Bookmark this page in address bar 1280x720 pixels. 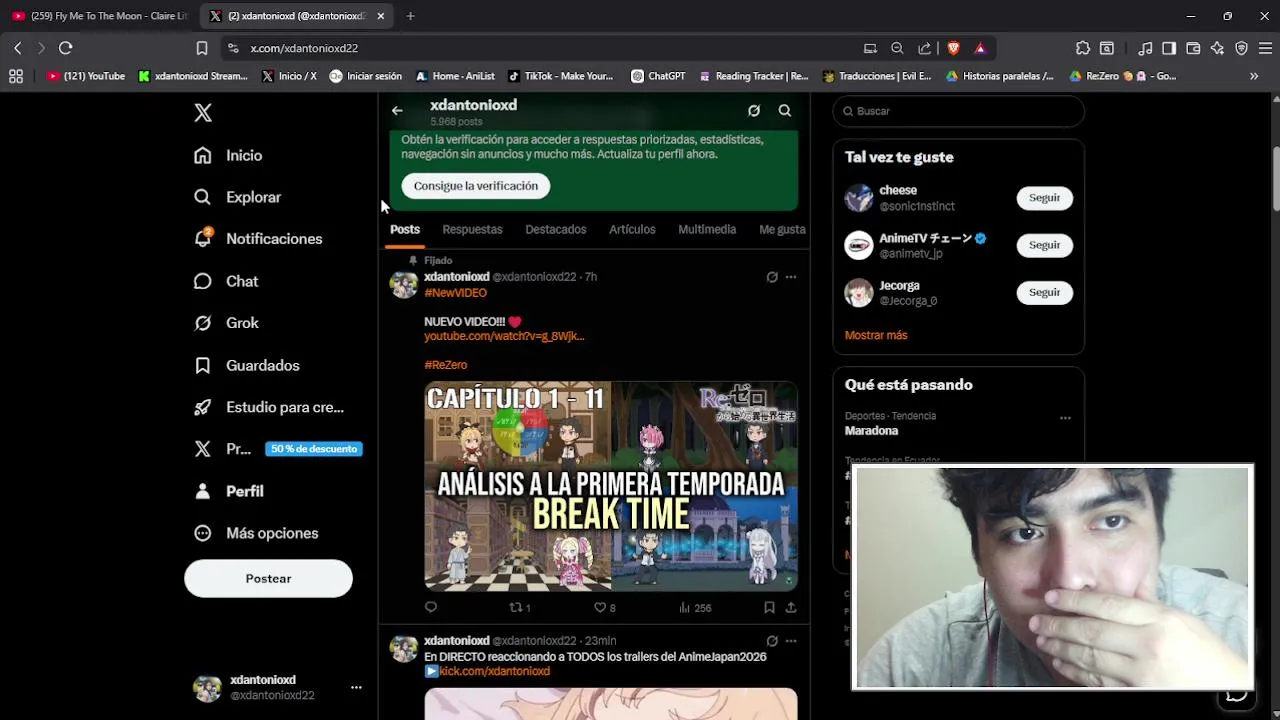click(201, 48)
